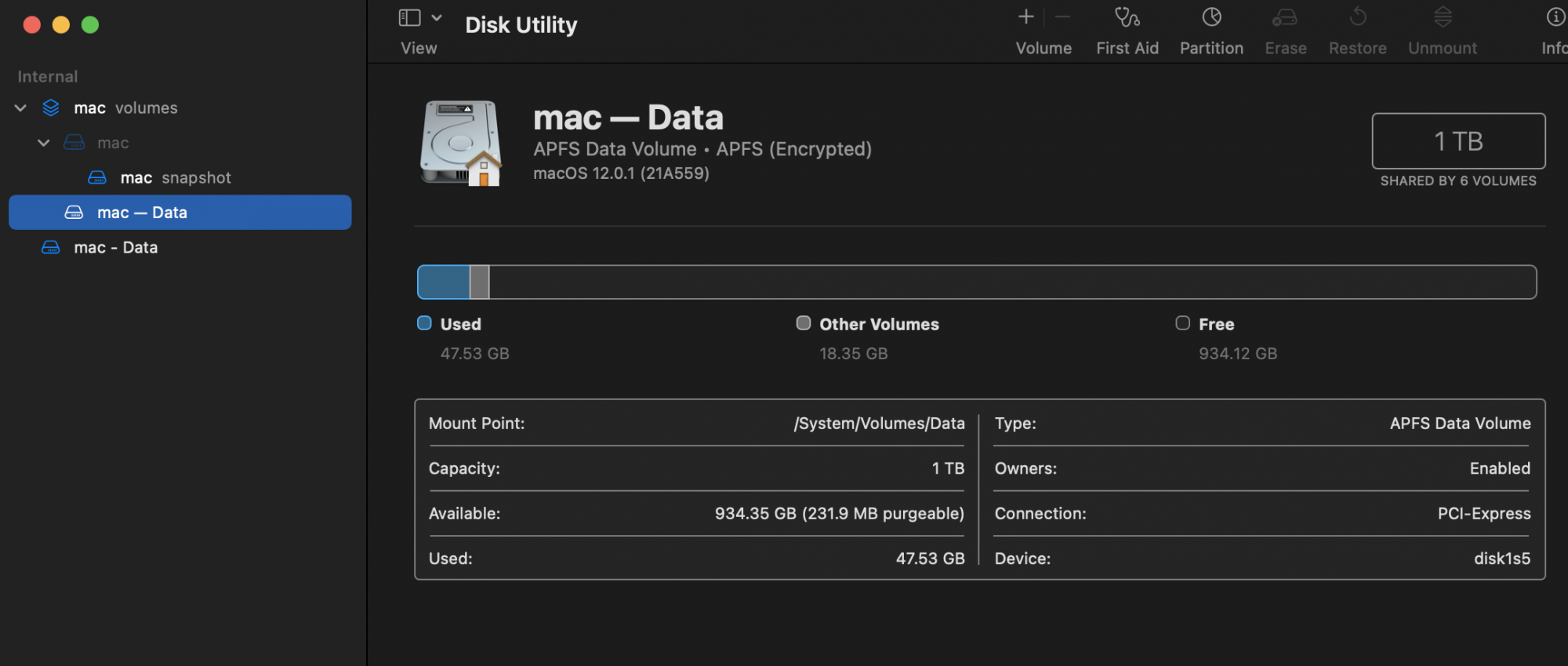Click SHARED BY 6 VOLUMES text
1568x666 pixels.
tap(1458, 181)
